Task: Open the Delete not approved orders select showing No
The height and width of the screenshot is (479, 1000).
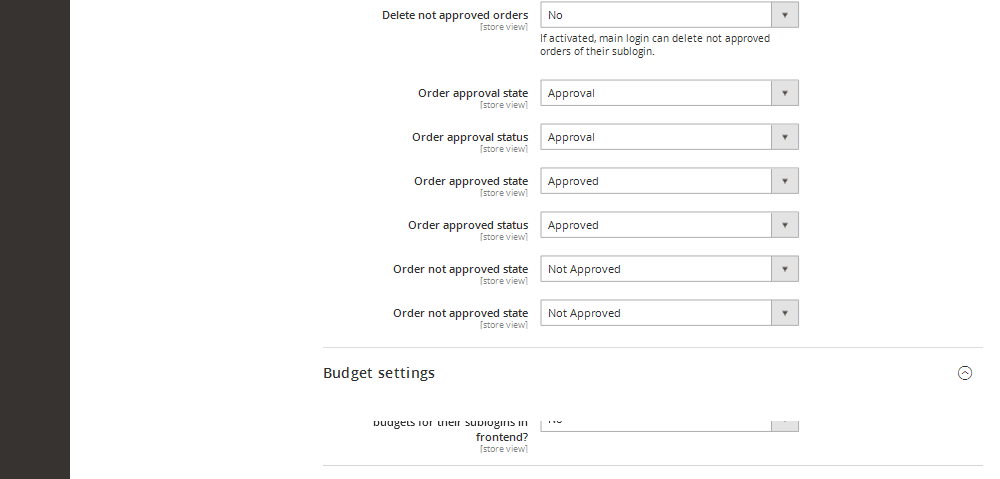Action: (669, 15)
